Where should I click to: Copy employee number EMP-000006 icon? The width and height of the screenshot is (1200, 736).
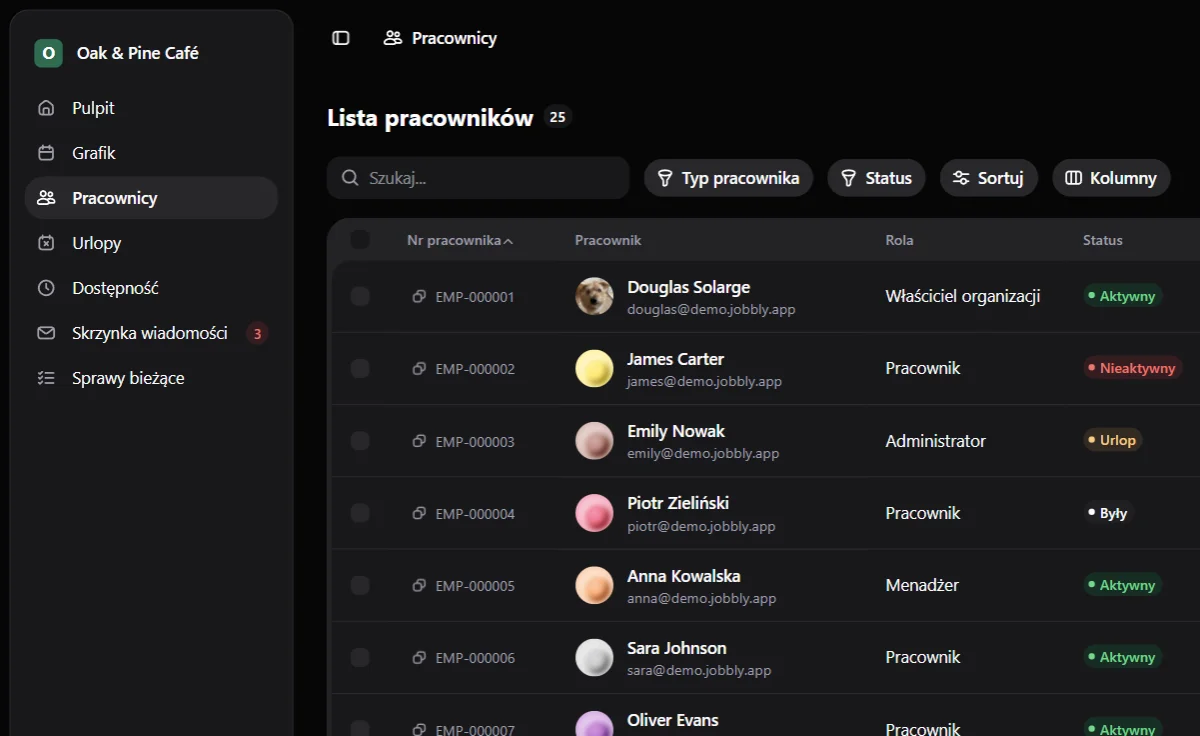419,657
